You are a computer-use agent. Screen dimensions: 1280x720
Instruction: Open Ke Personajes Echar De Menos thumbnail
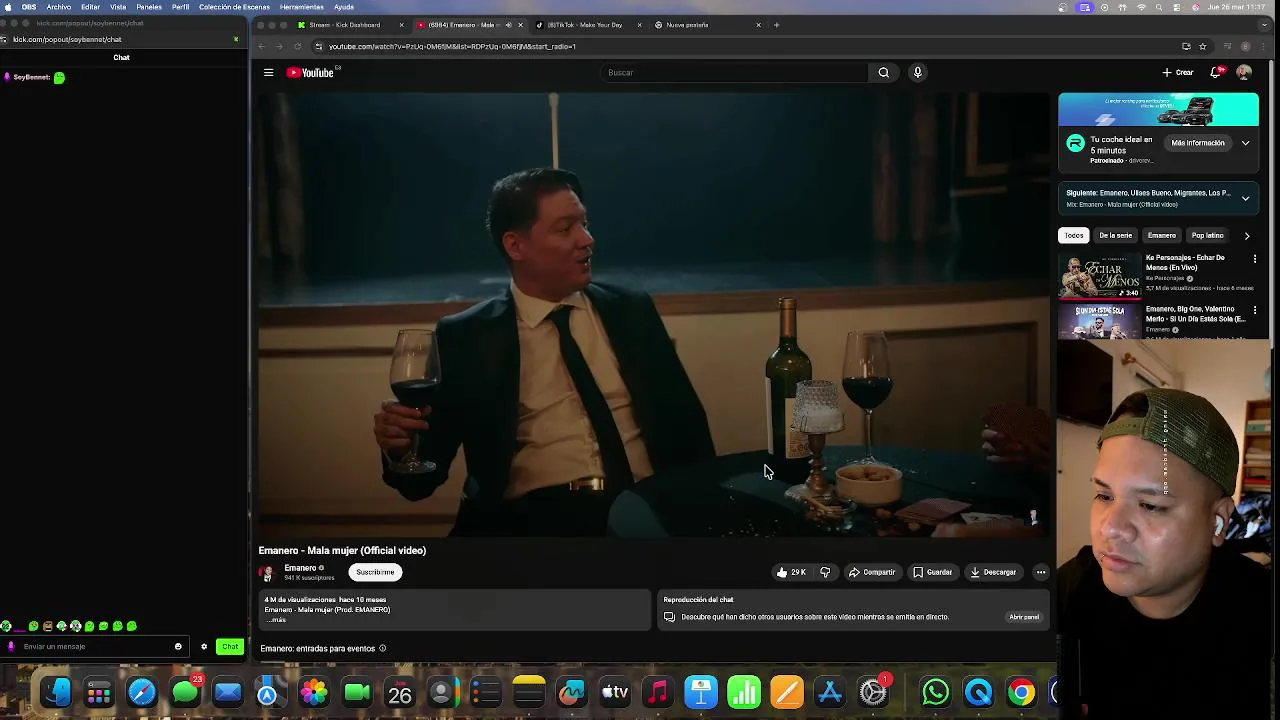click(1100, 276)
